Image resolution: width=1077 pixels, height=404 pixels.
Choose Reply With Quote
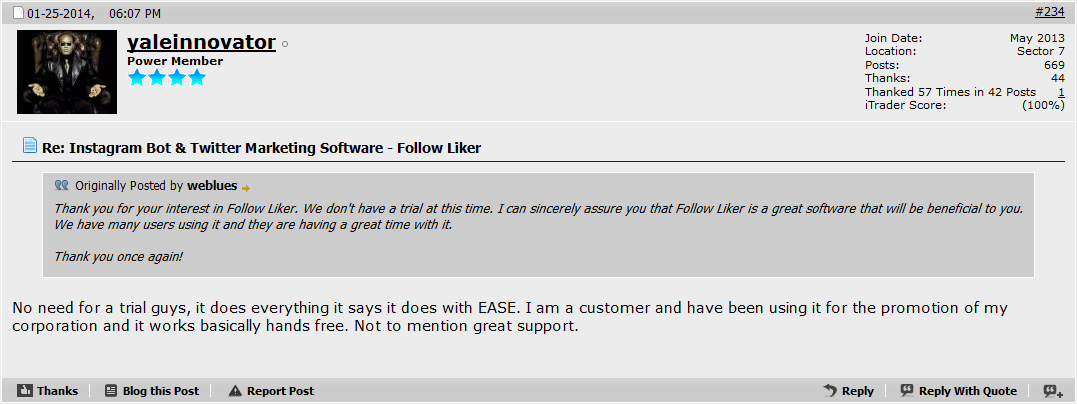(x=958, y=391)
